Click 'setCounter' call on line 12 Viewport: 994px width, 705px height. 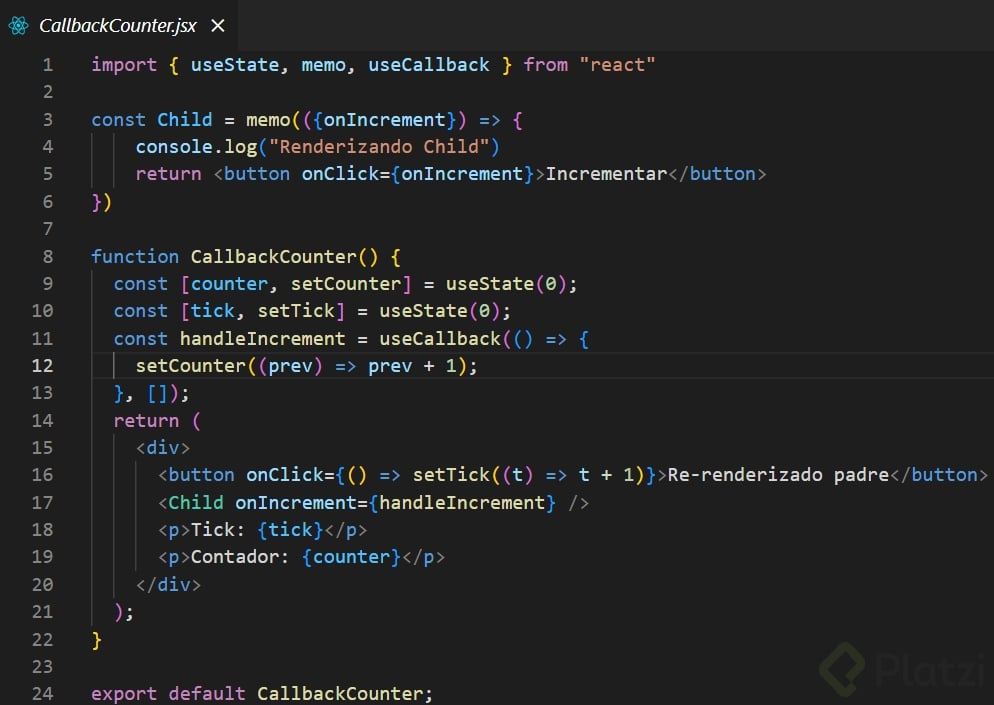190,366
